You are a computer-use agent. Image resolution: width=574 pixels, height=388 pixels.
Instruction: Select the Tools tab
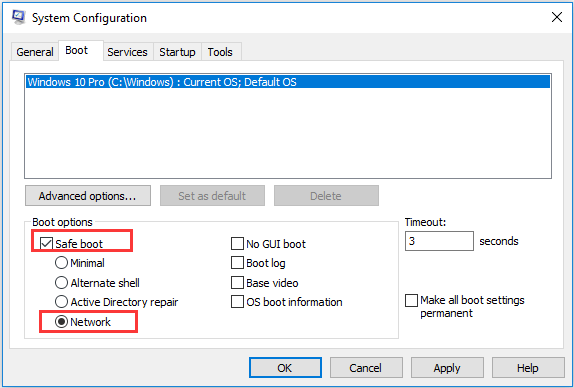tap(220, 52)
